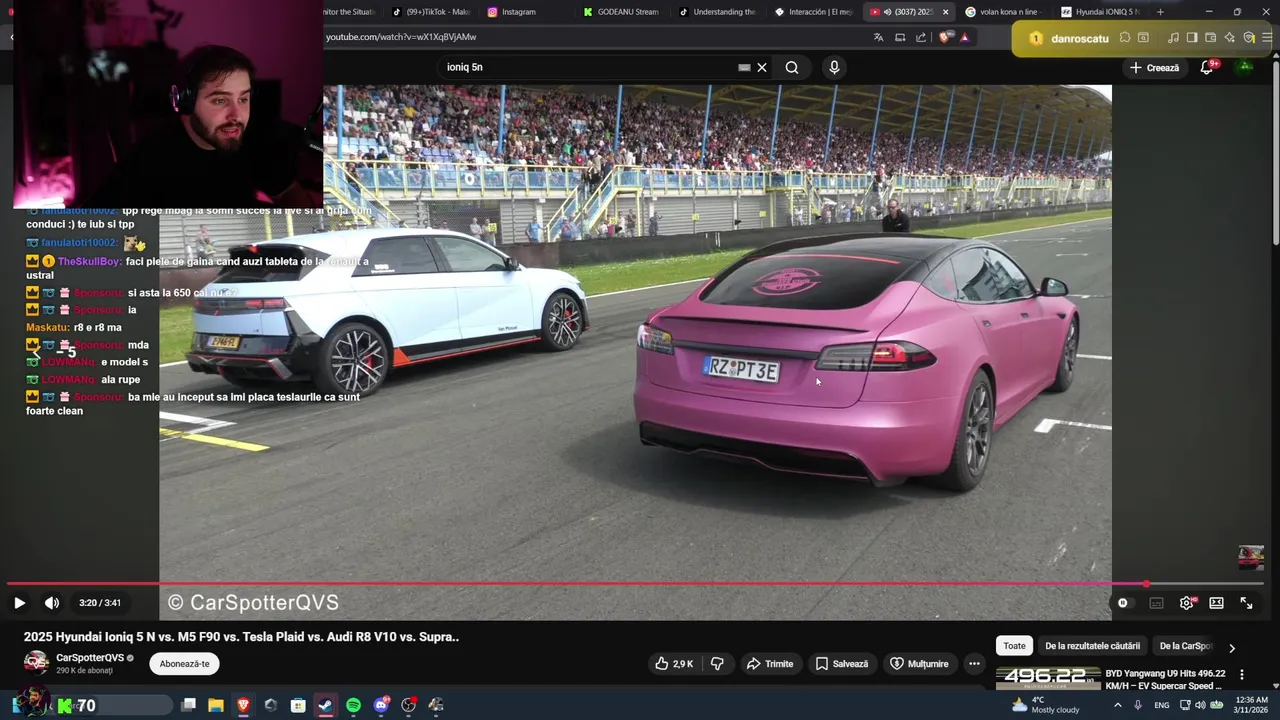Viewport: 1280px width, 720px height.
Task: Open File Explorer from taskbar
Action: tap(216, 705)
